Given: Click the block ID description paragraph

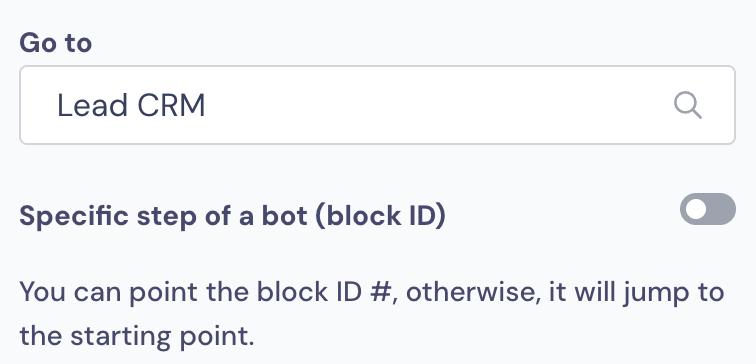Looking at the screenshot, I should click(372, 314).
